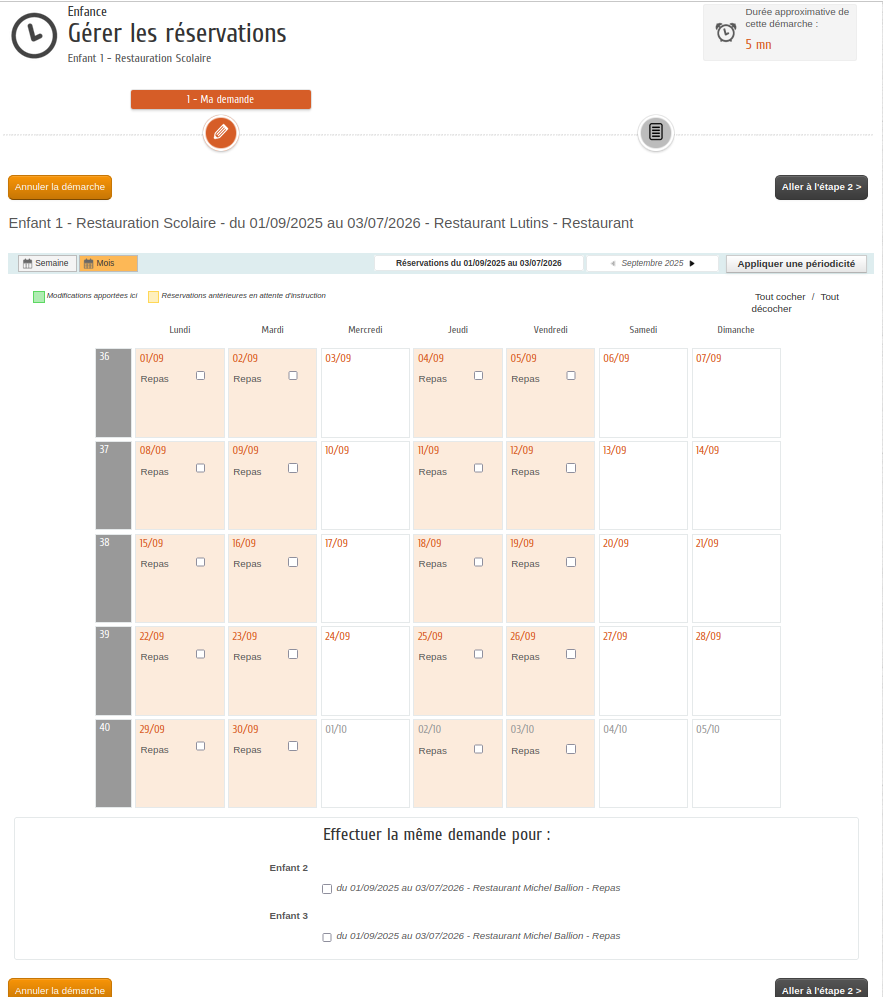
Task: Click the Tout cocher link
Action: click(x=780, y=297)
